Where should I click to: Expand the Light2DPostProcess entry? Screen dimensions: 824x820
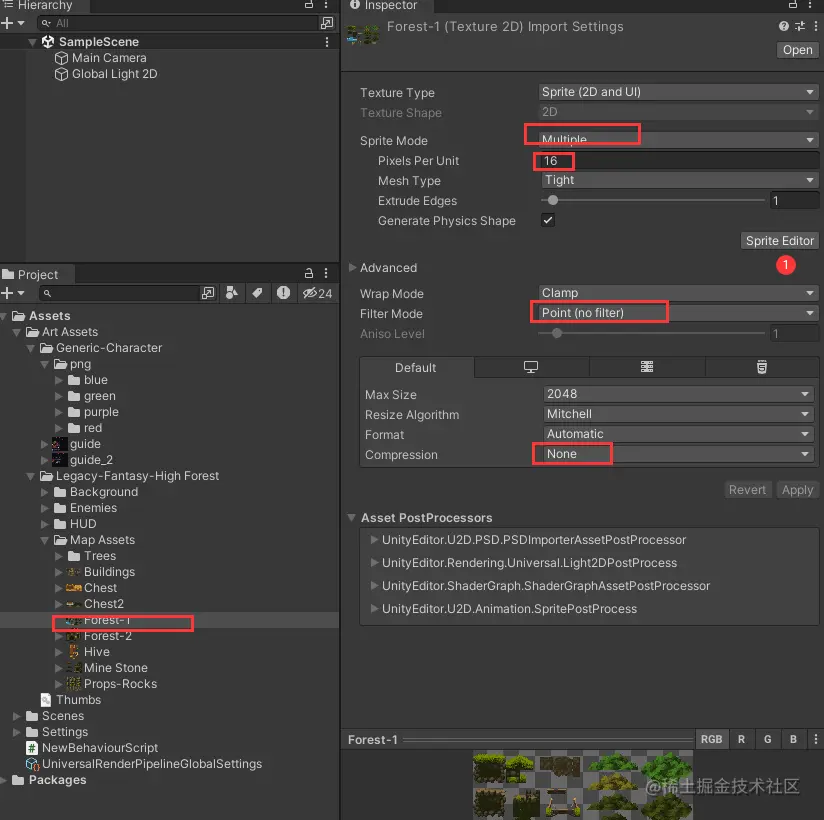coord(374,562)
